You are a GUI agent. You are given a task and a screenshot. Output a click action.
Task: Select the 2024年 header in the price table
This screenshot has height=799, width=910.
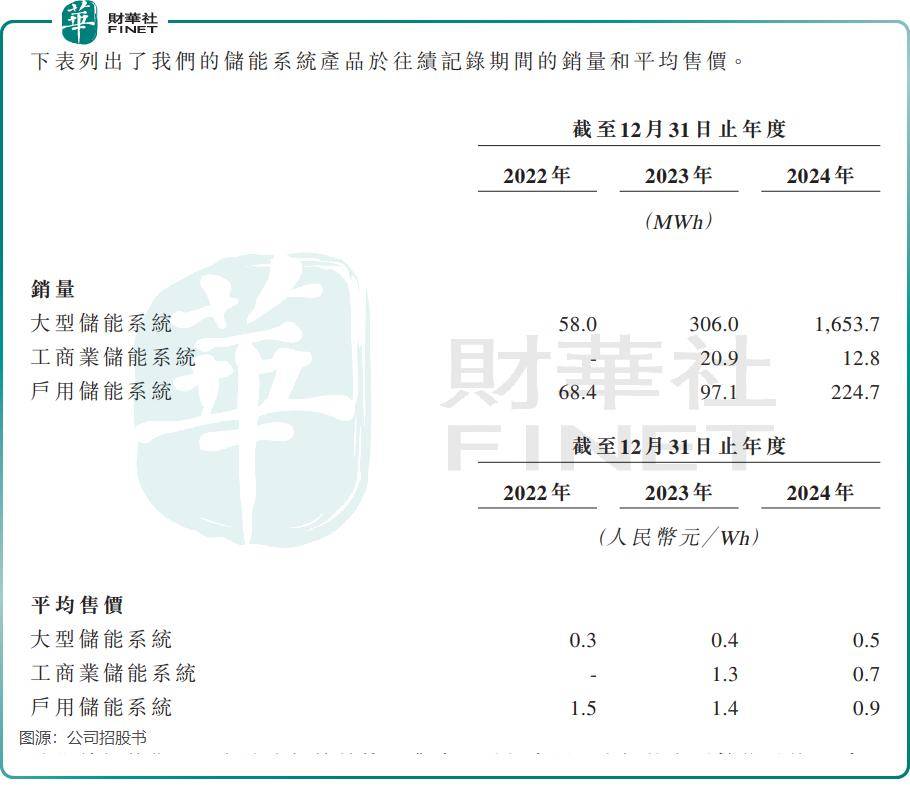point(820,492)
